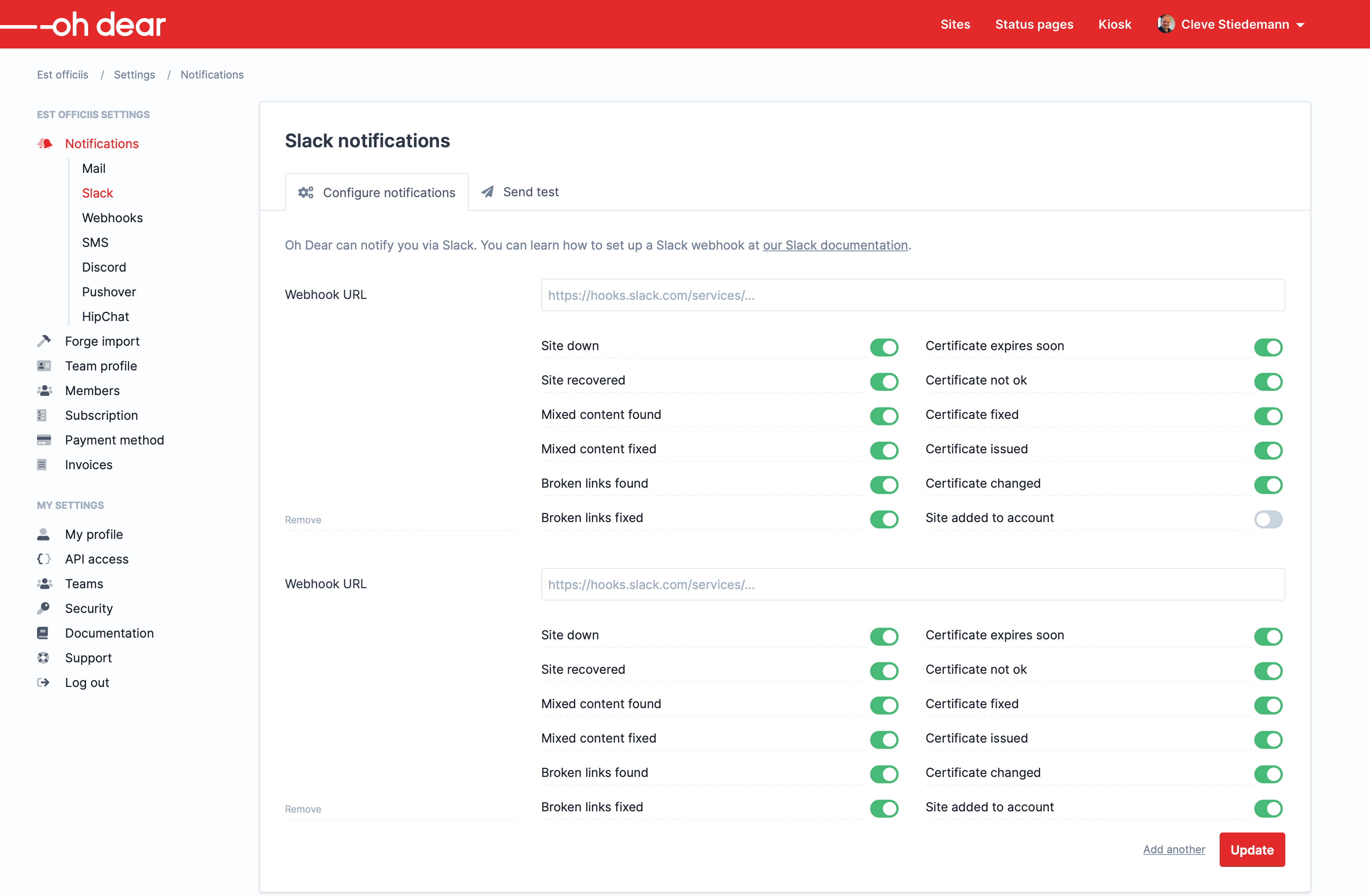
Task: Focus the first Webhook URL field
Action: point(913,295)
